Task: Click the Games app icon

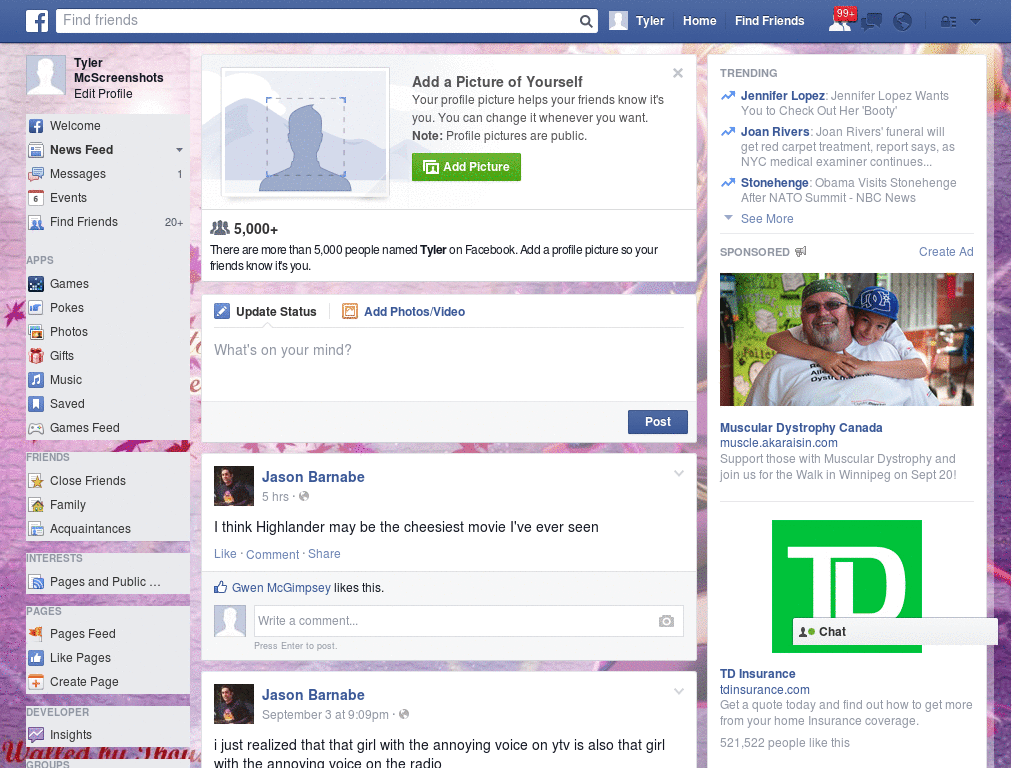Action: (36, 284)
